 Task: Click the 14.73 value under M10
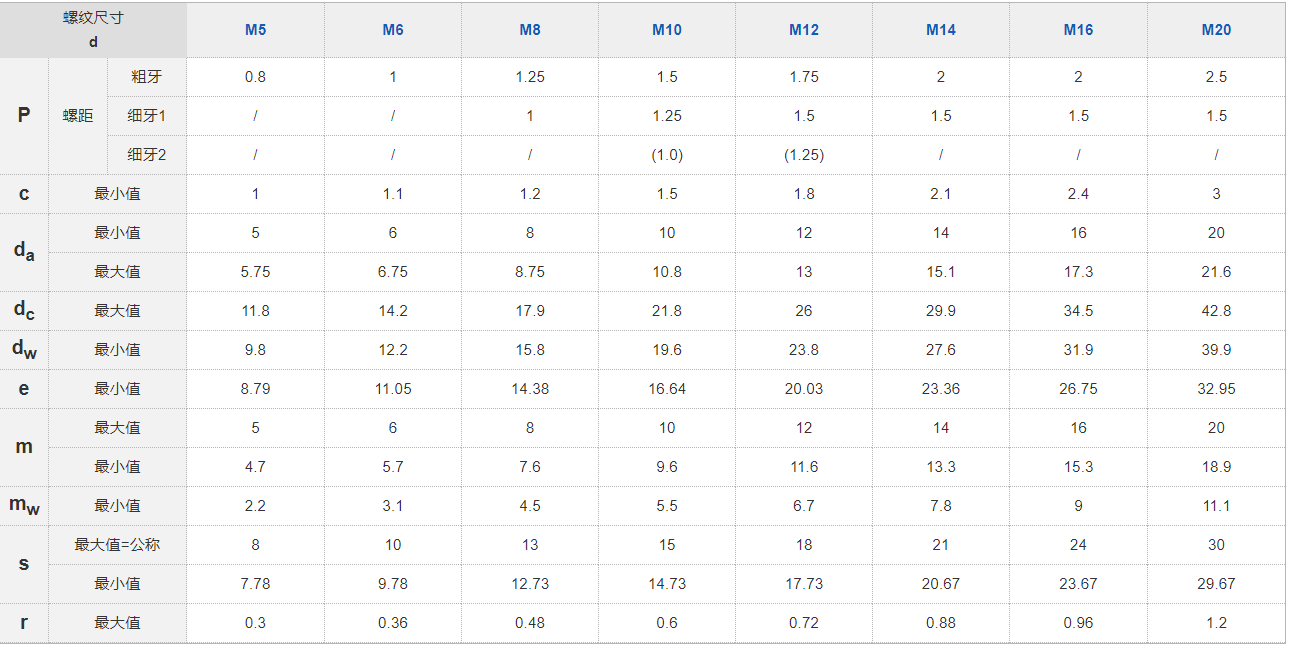click(667, 584)
